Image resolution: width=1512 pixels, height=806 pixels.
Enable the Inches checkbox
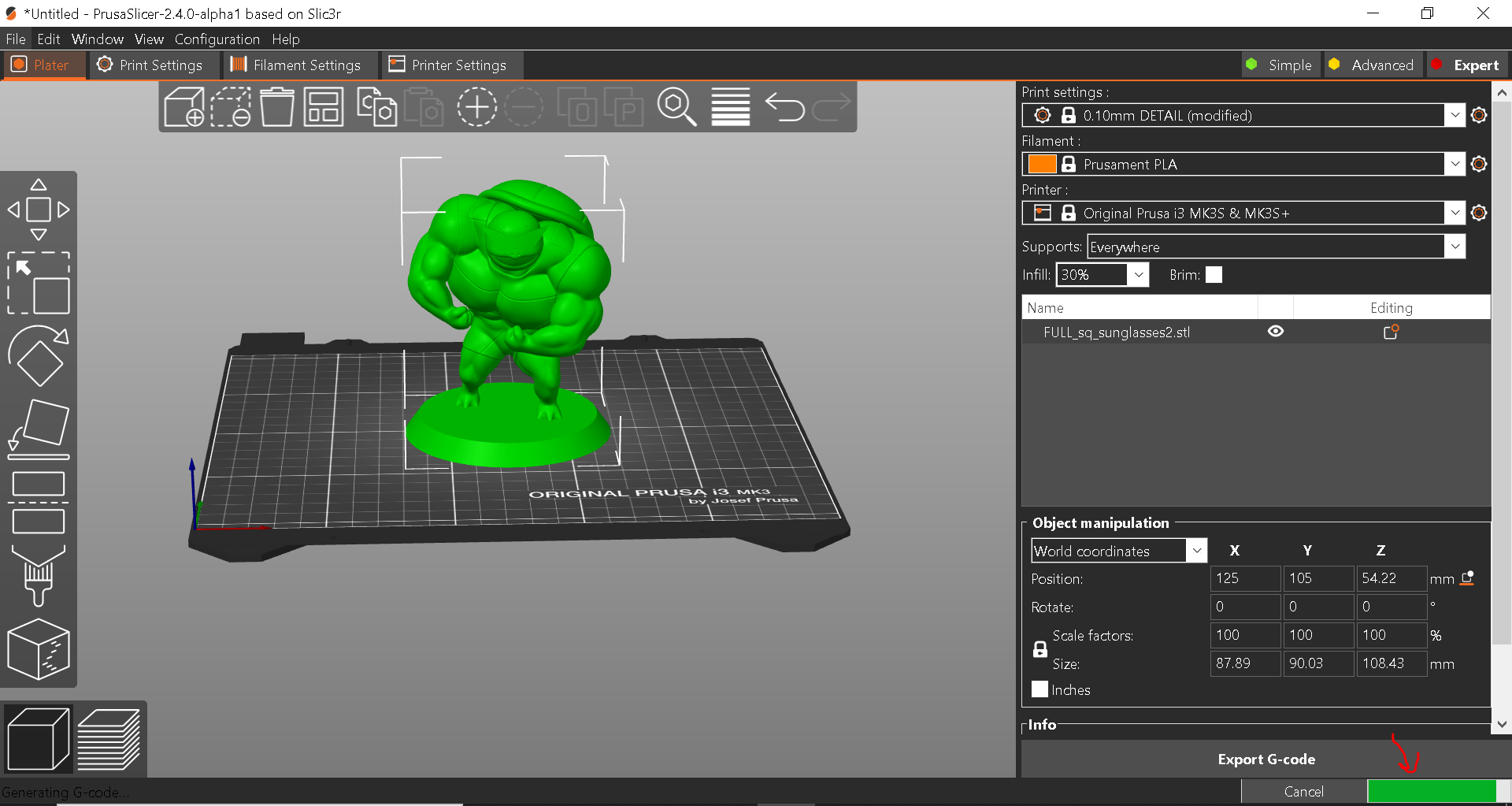coord(1040,689)
